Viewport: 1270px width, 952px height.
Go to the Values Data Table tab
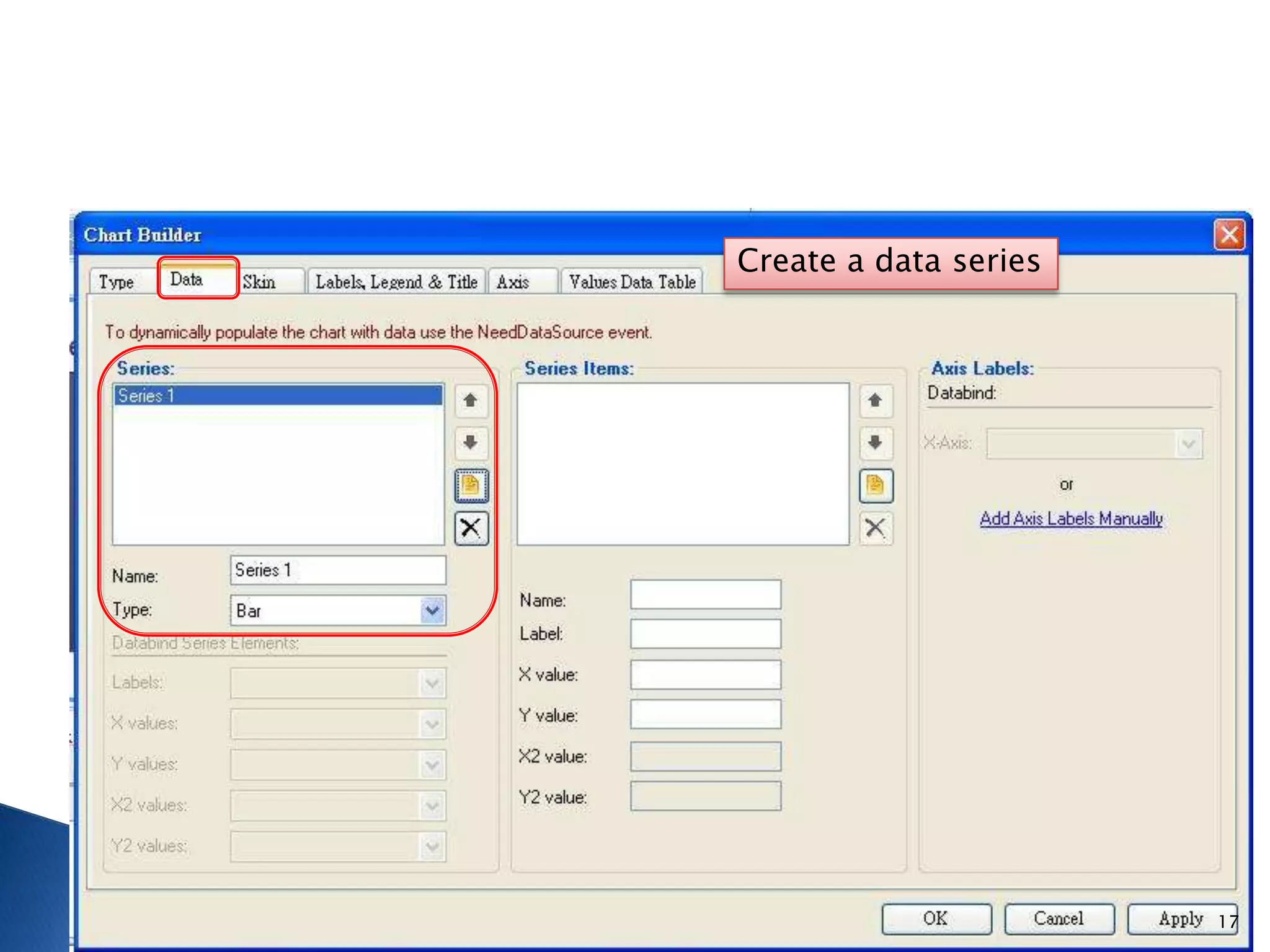point(632,283)
